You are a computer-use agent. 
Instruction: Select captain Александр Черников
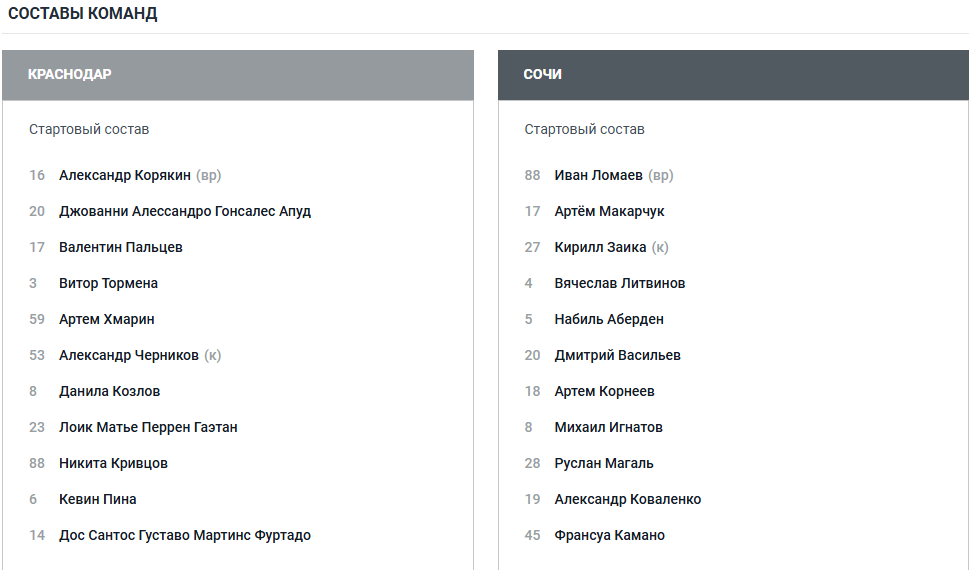(128, 356)
